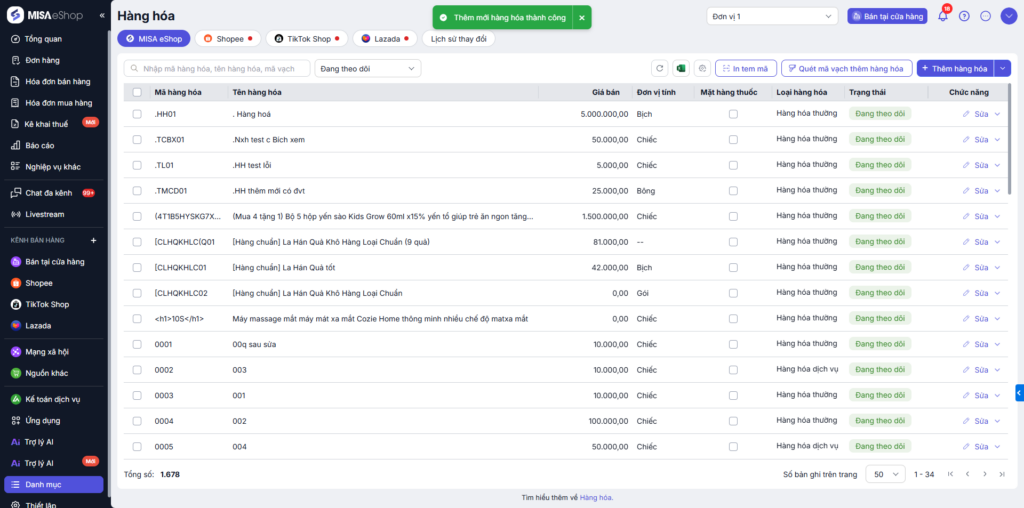1024x508 pixels.
Task: Open the 'Lịch sử thay đổi' tab
Action: 458,38
